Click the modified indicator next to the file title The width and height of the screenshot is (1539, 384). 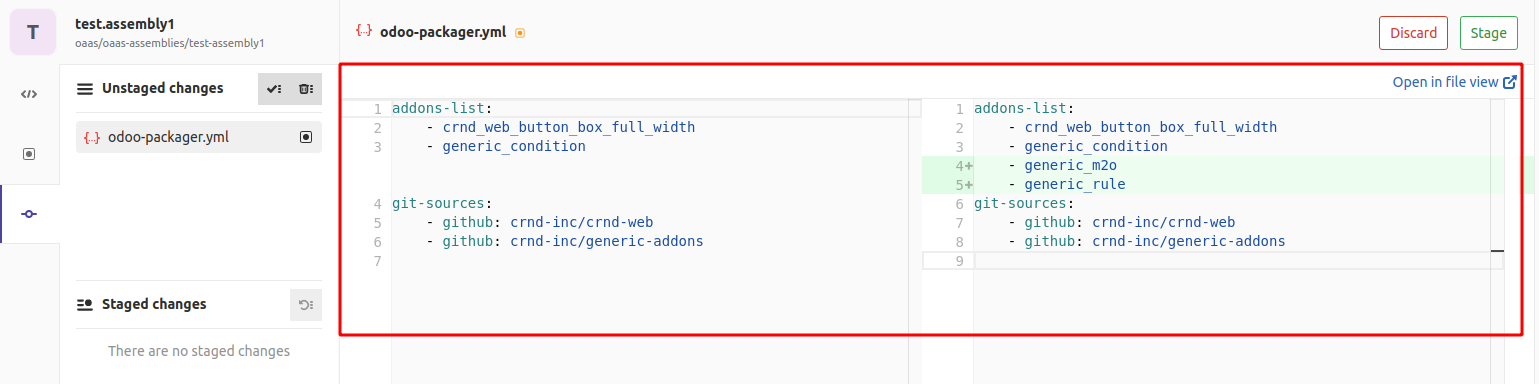pyautogui.click(x=520, y=33)
